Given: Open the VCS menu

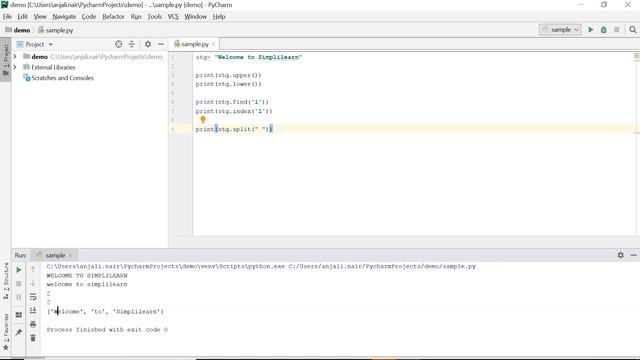Looking at the screenshot, I should tap(173, 16).
